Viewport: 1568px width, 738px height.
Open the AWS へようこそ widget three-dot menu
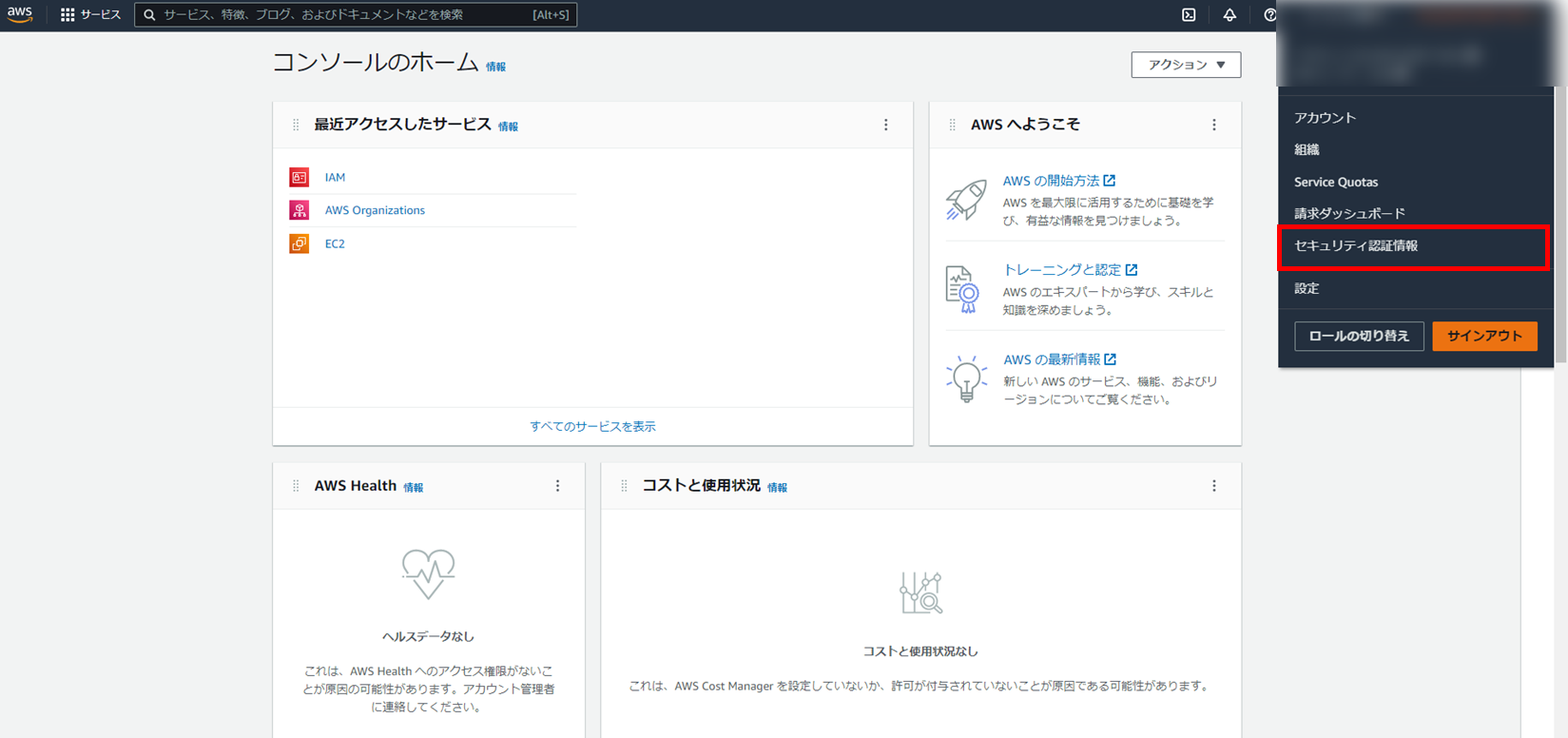1214,125
